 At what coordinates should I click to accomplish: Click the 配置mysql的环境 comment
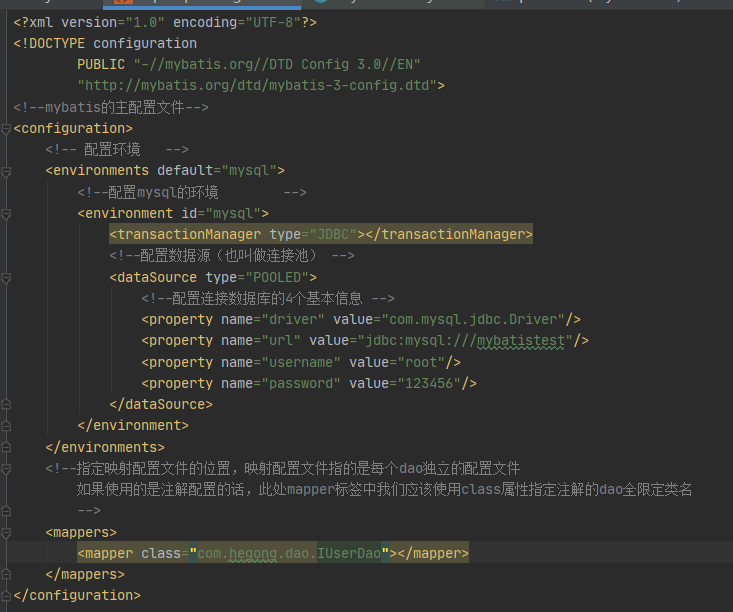point(192,192)
